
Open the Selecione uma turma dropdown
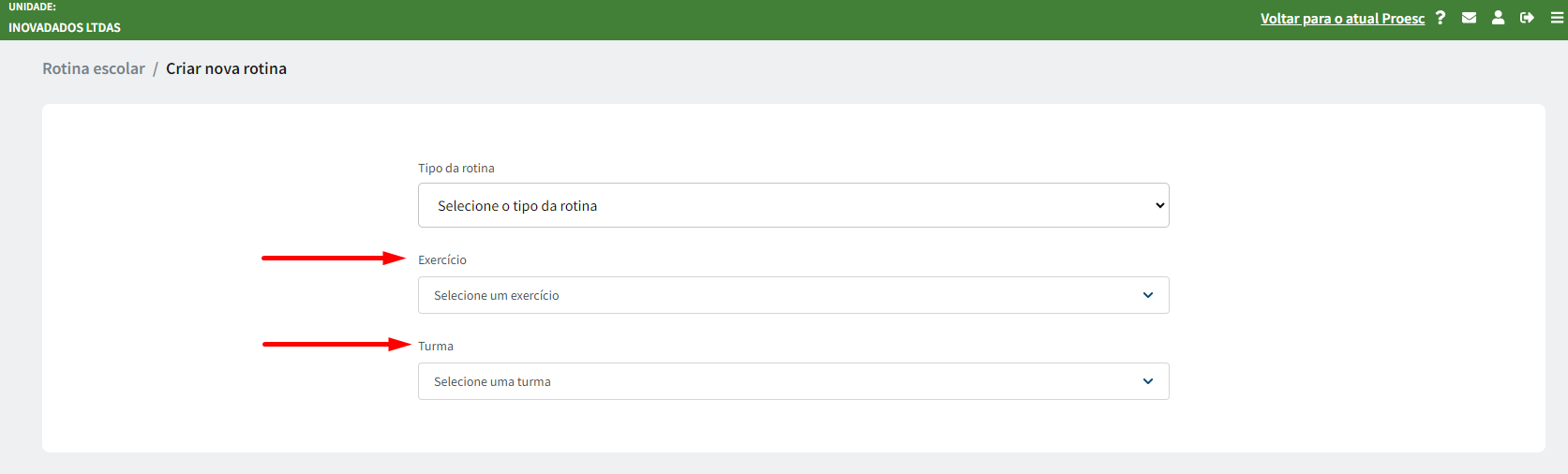(x=794, y=381)
